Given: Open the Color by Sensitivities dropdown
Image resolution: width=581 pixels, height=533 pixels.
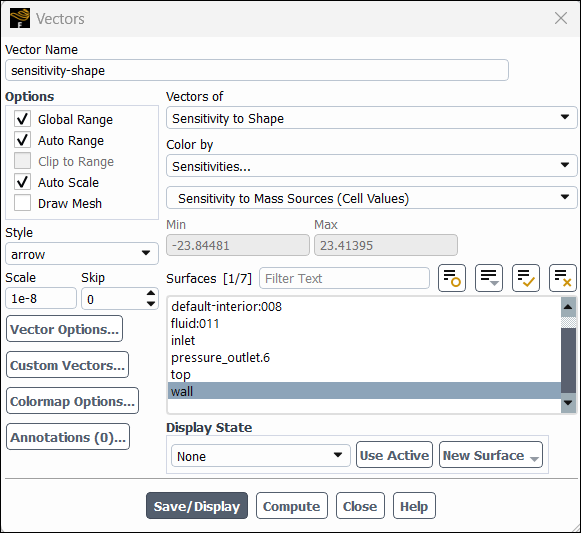Looking at the screenshot, I should (x=372, y=166).
